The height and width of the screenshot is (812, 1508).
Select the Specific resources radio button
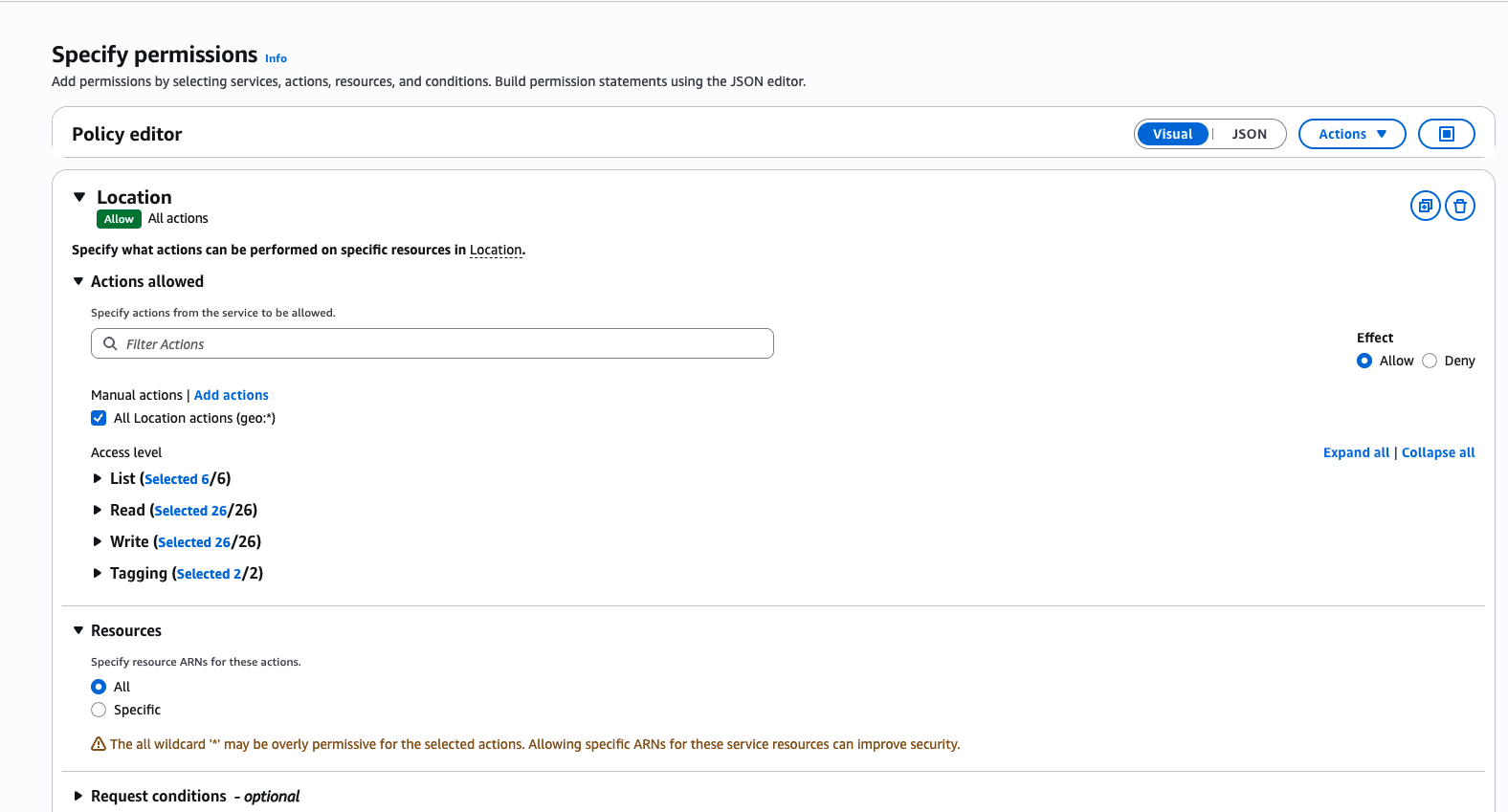(x=99, y=710)
